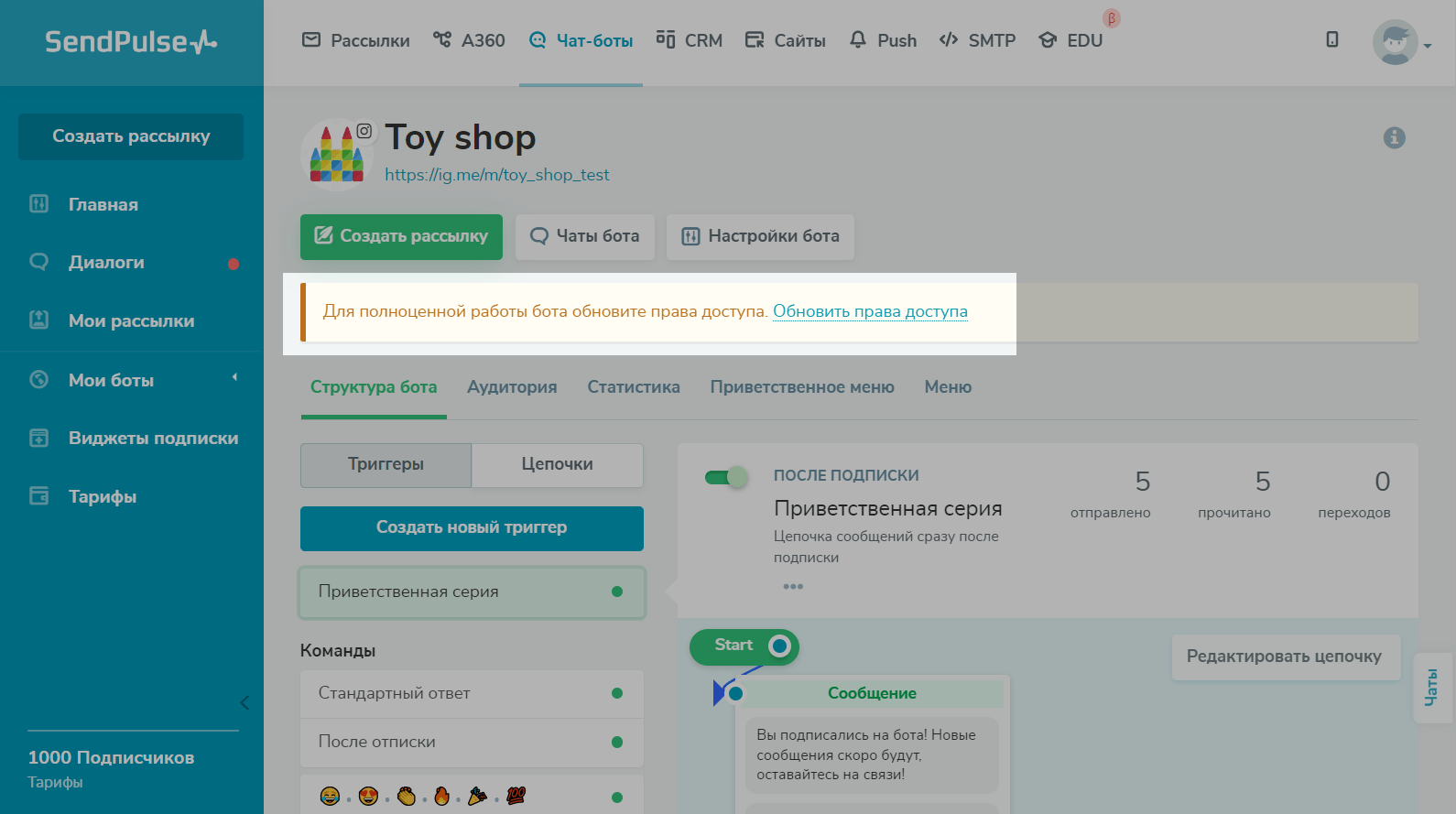This screenshot has height=814, width=1456.
Task: Select the Приветственная серия trigger row
Action: pyautogui.click(x=472, y=592)
